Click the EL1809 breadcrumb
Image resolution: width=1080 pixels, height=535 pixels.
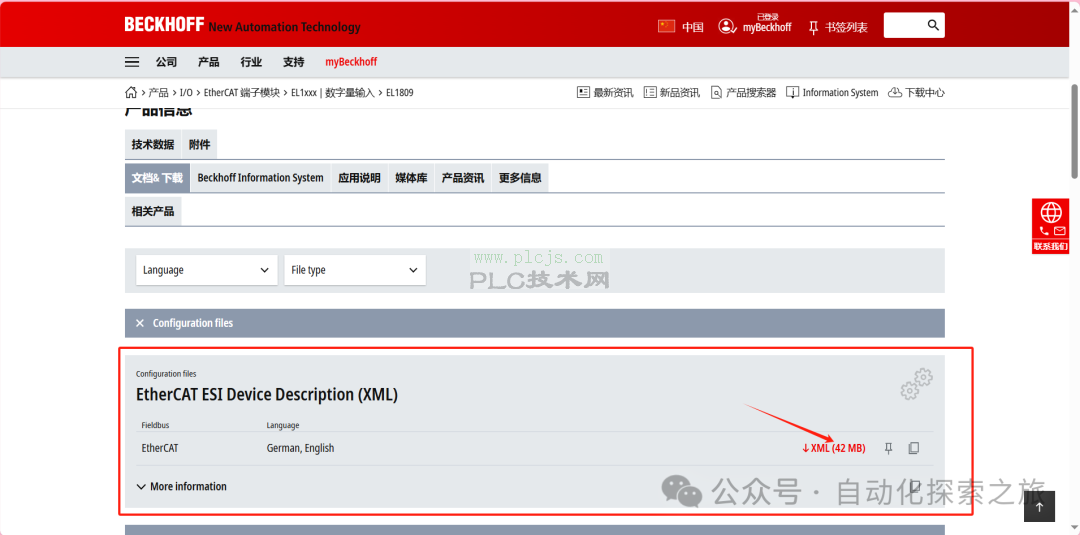click(x=399, y=92)
